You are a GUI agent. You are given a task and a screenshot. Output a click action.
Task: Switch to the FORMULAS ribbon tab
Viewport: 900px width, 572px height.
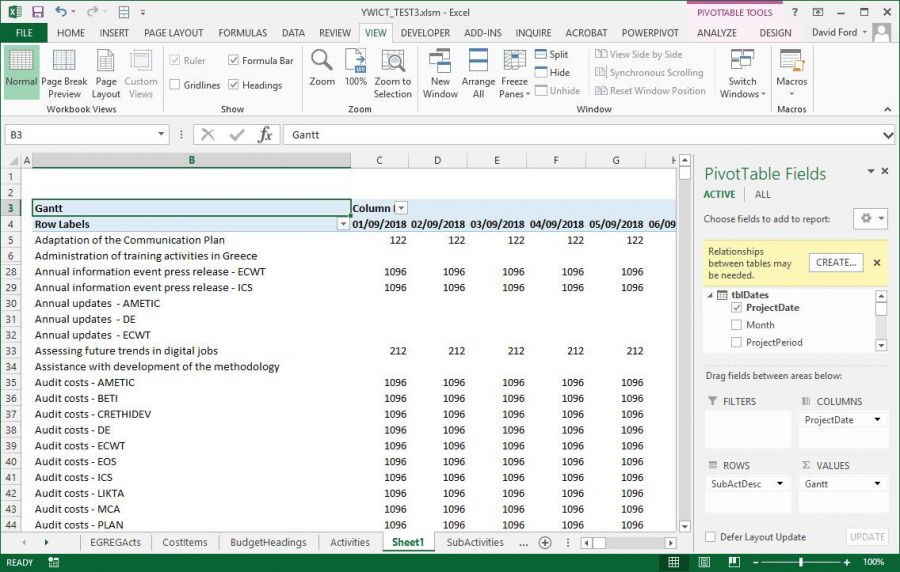(x=242, y=33)
